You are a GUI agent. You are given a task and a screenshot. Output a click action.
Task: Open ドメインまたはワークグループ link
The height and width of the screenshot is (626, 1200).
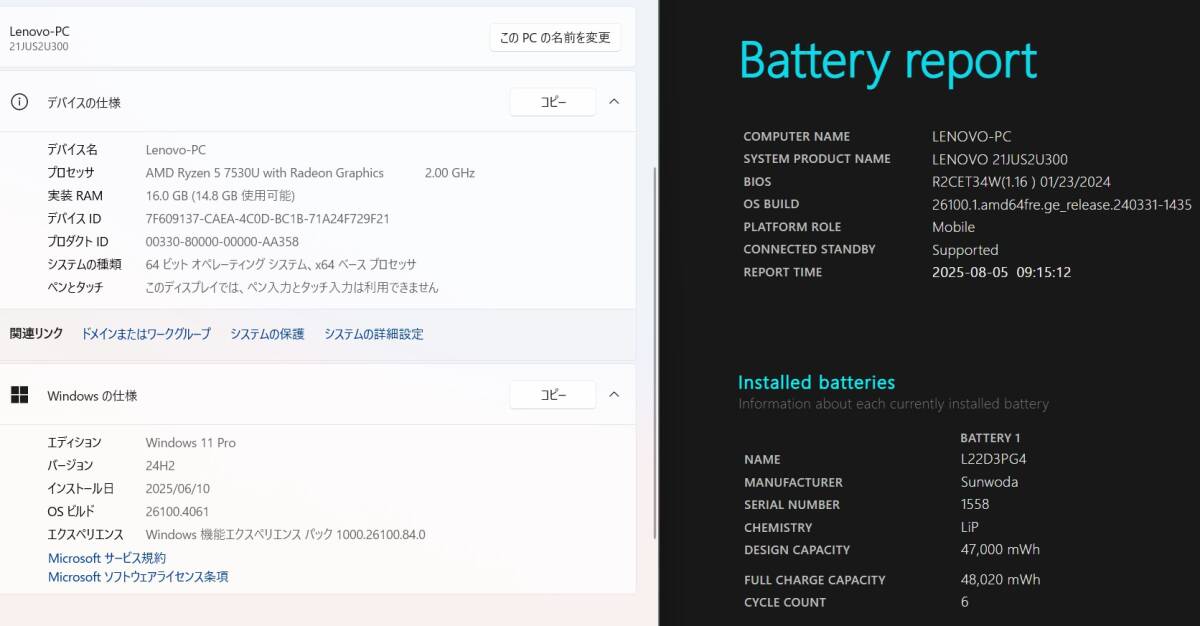point(146,334)
